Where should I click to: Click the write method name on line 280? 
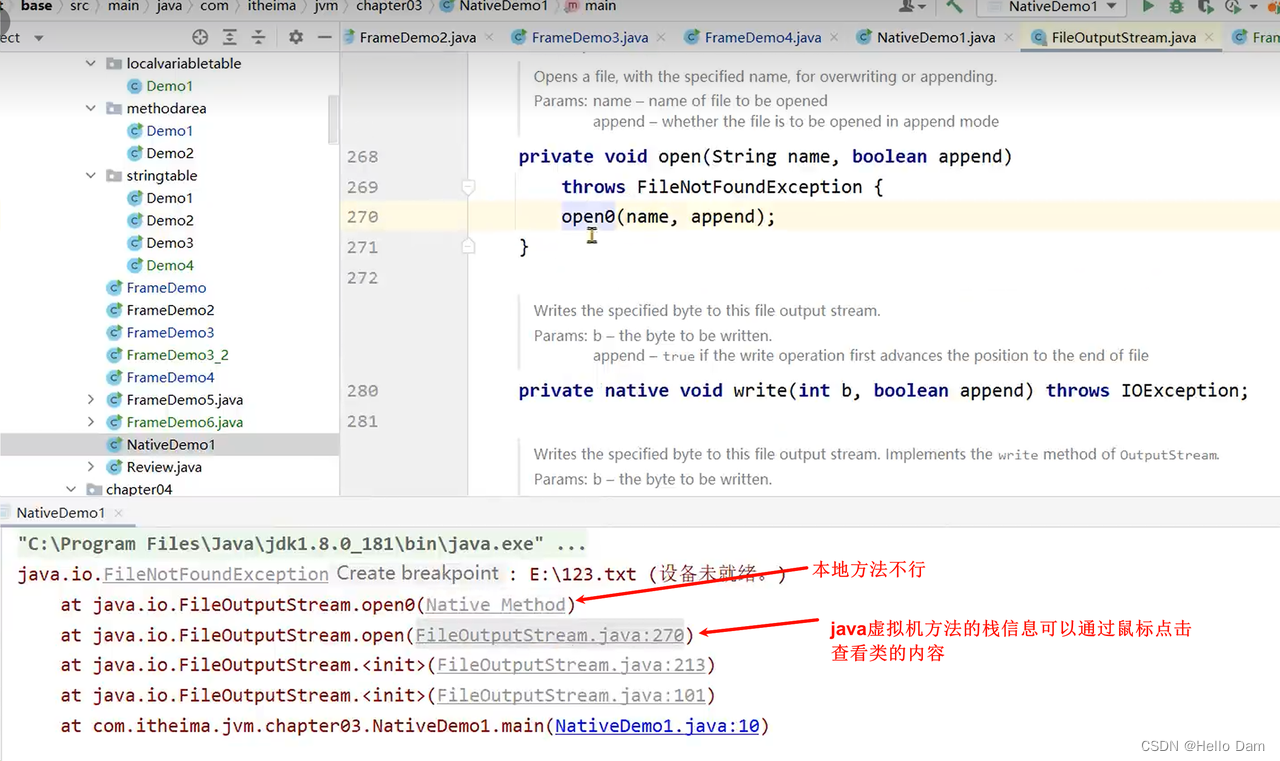[x=760, y=391]
